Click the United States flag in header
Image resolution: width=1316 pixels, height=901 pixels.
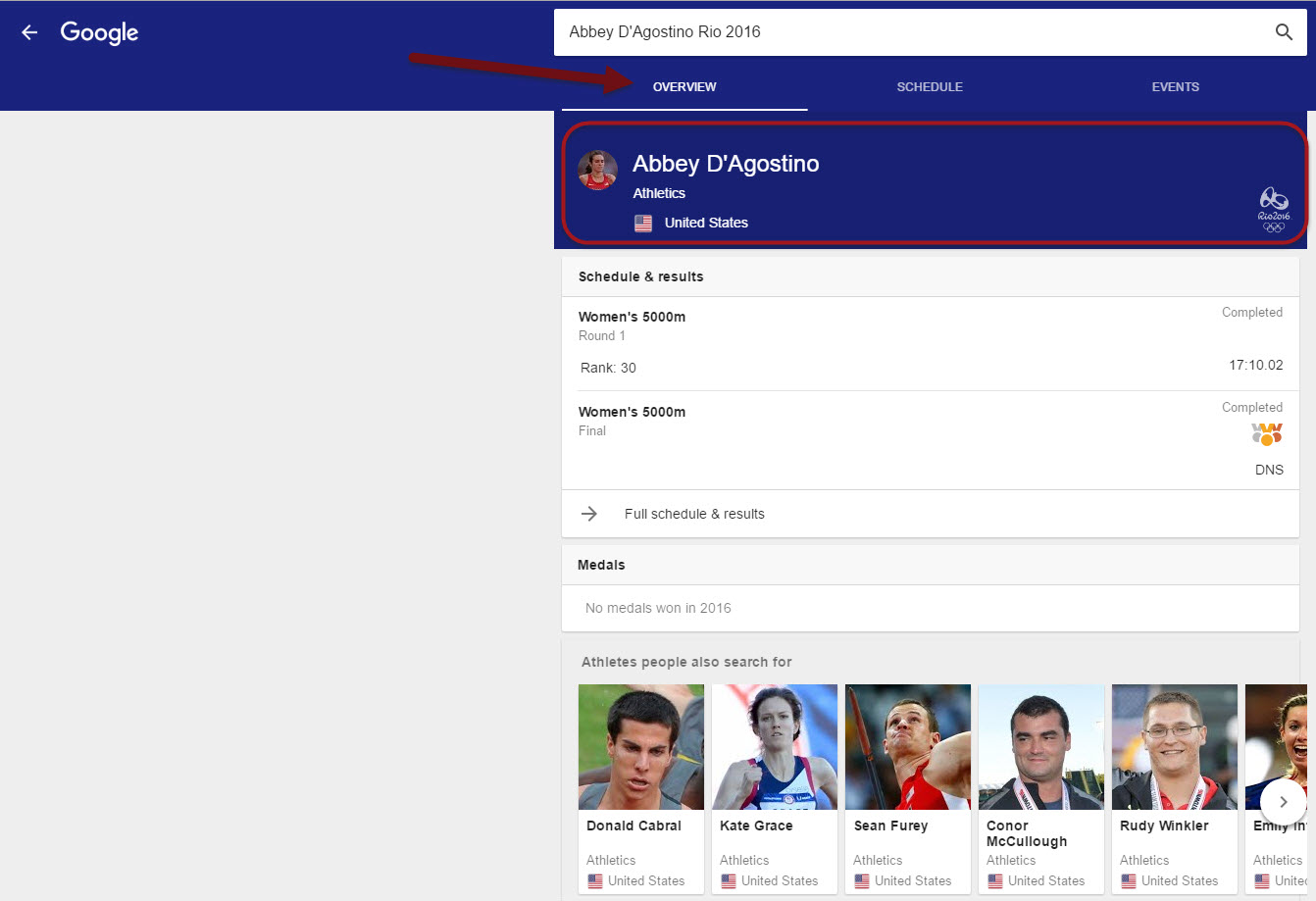[x=643, y=224]
